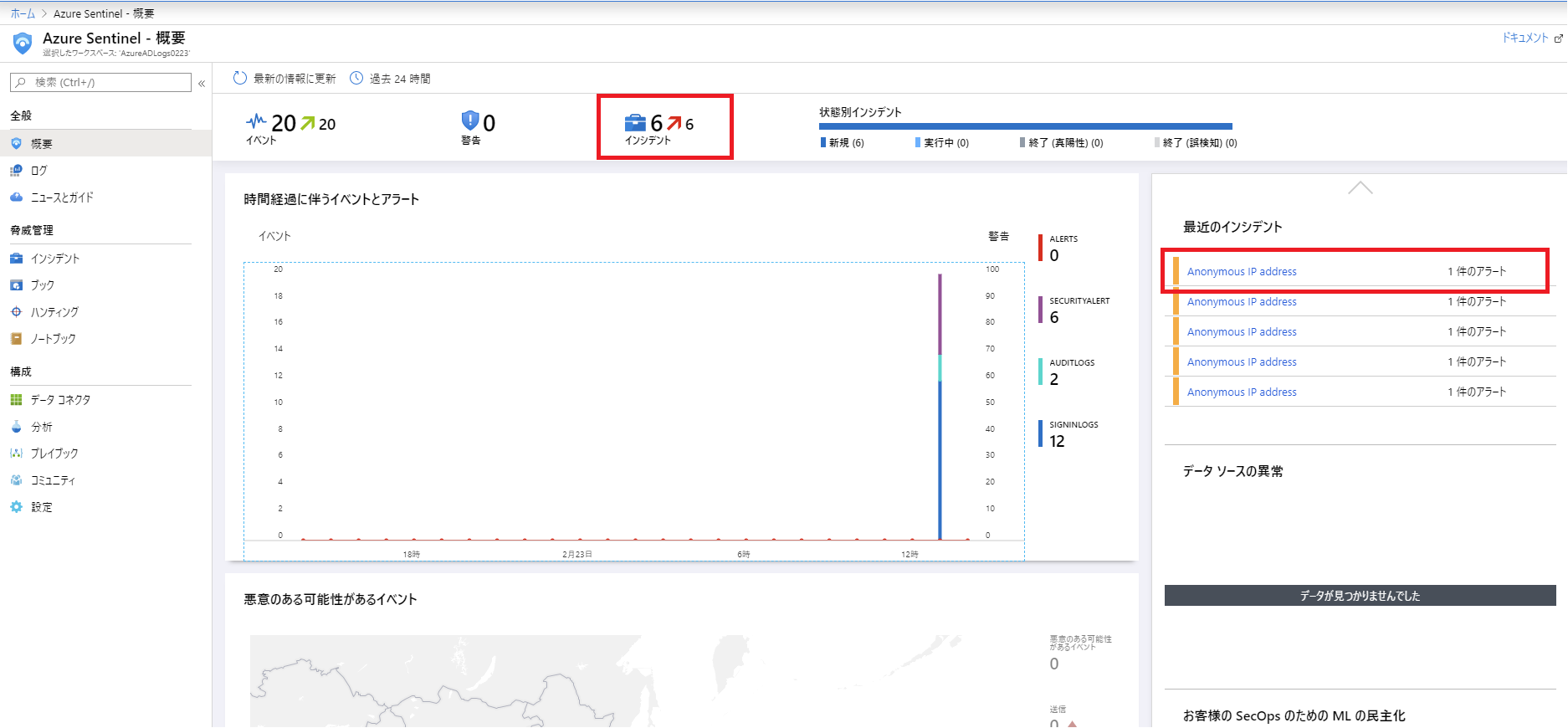Open the コミュニティ icon
Viewport: 1568px width, 728px height.
coord(16,480)
